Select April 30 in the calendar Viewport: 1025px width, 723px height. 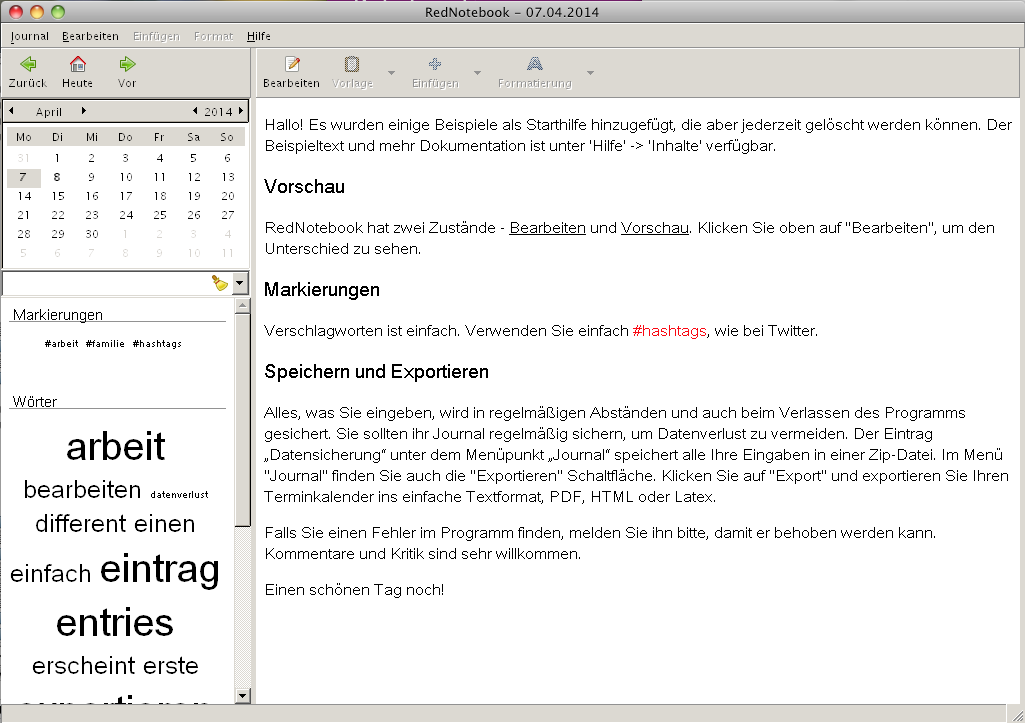(x=92, y=234)
